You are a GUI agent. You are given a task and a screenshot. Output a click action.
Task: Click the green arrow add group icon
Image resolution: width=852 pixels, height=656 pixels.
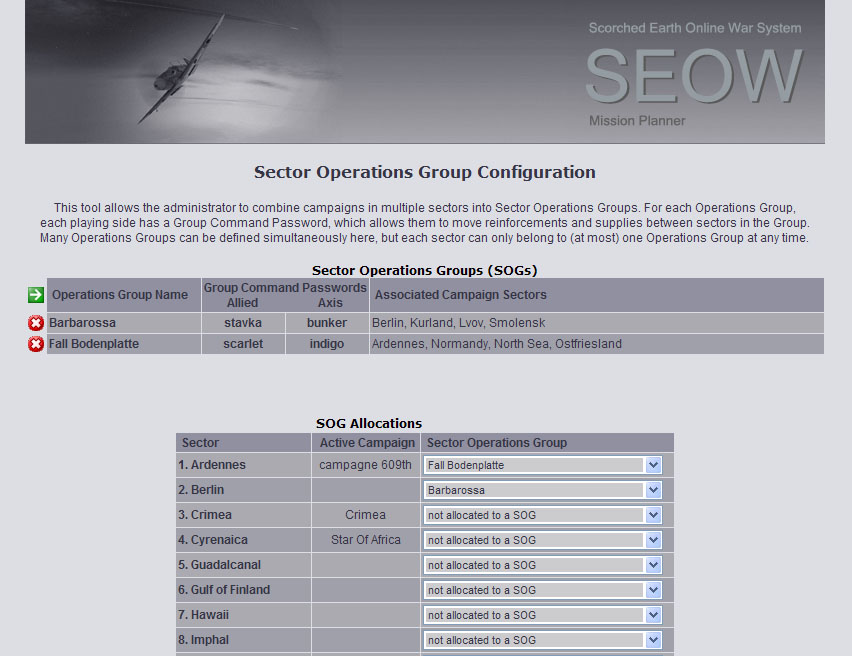point(36,295)
